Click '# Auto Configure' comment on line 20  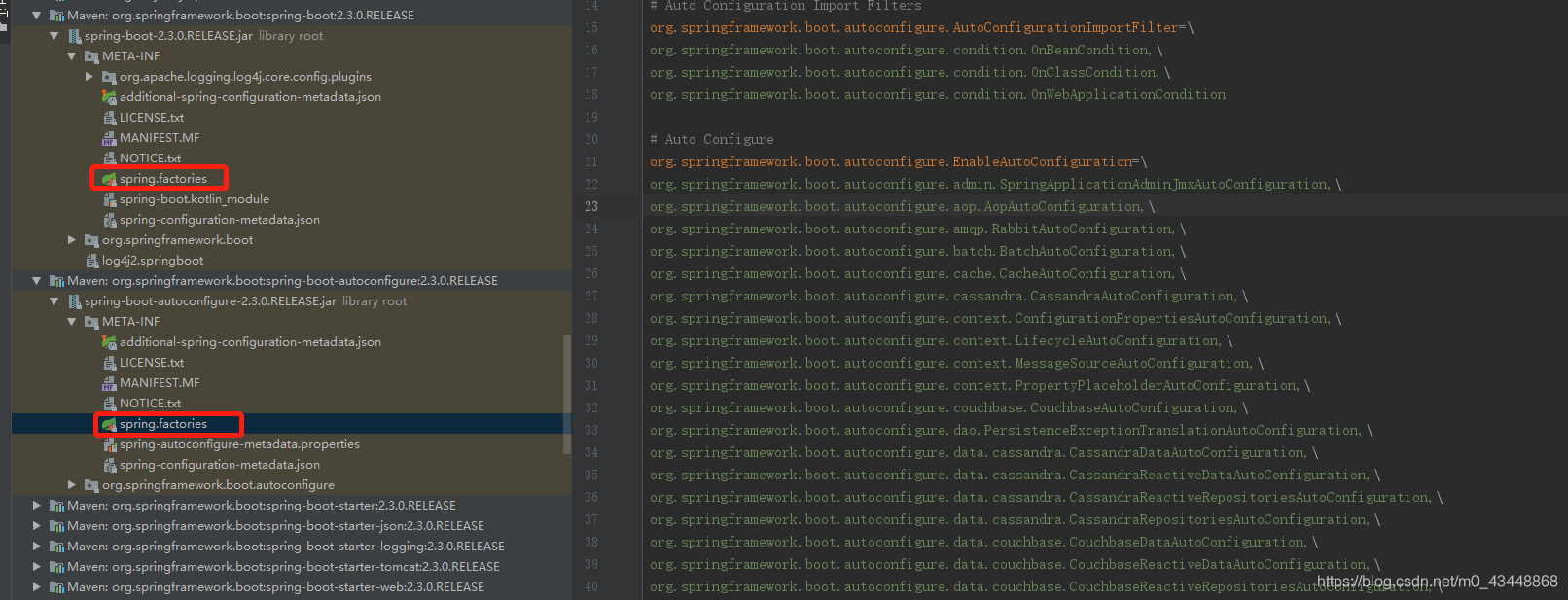coord(712,139)
